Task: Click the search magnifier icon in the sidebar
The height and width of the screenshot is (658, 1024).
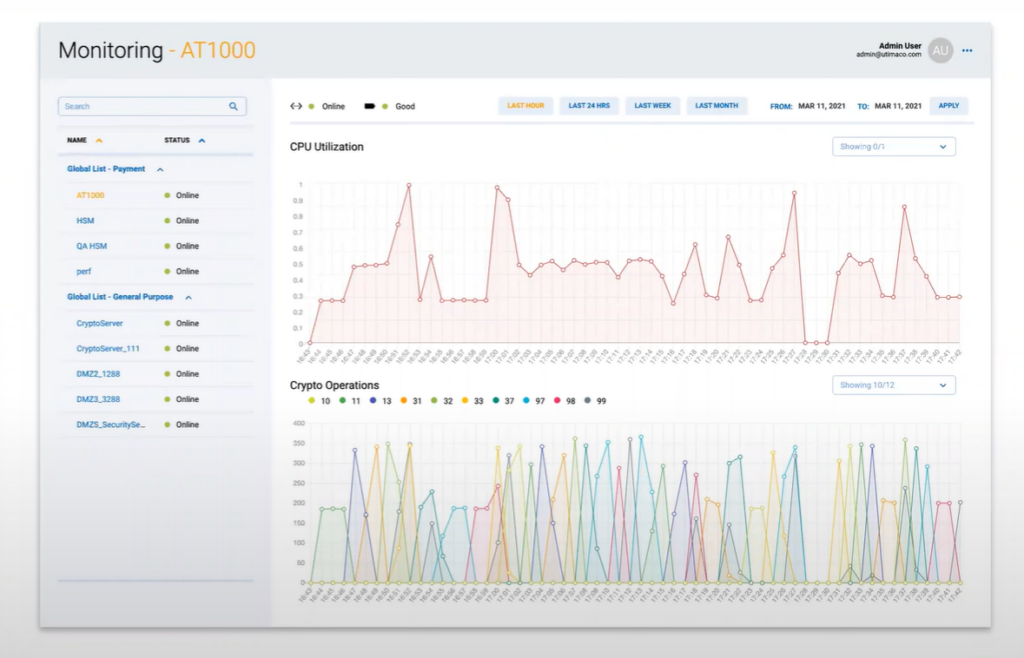Action: point(233,105)
